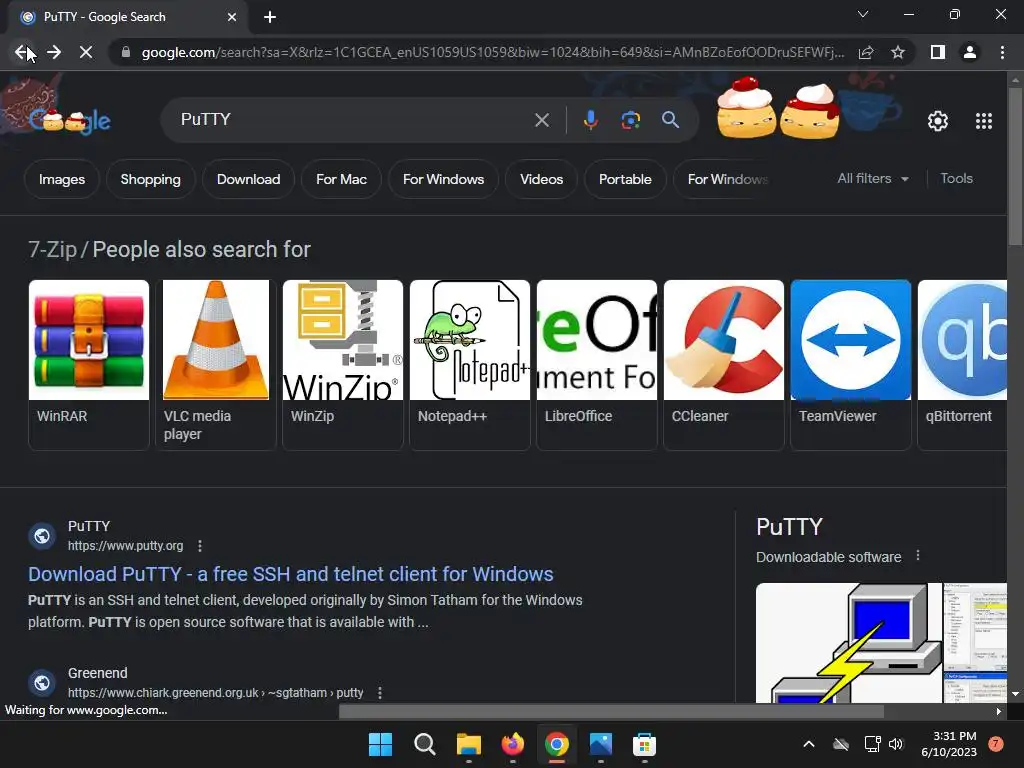This screenshot has width=1024, height=768.
Task: Open Microsoft Store from the taskbar
Action: point(644,744)
